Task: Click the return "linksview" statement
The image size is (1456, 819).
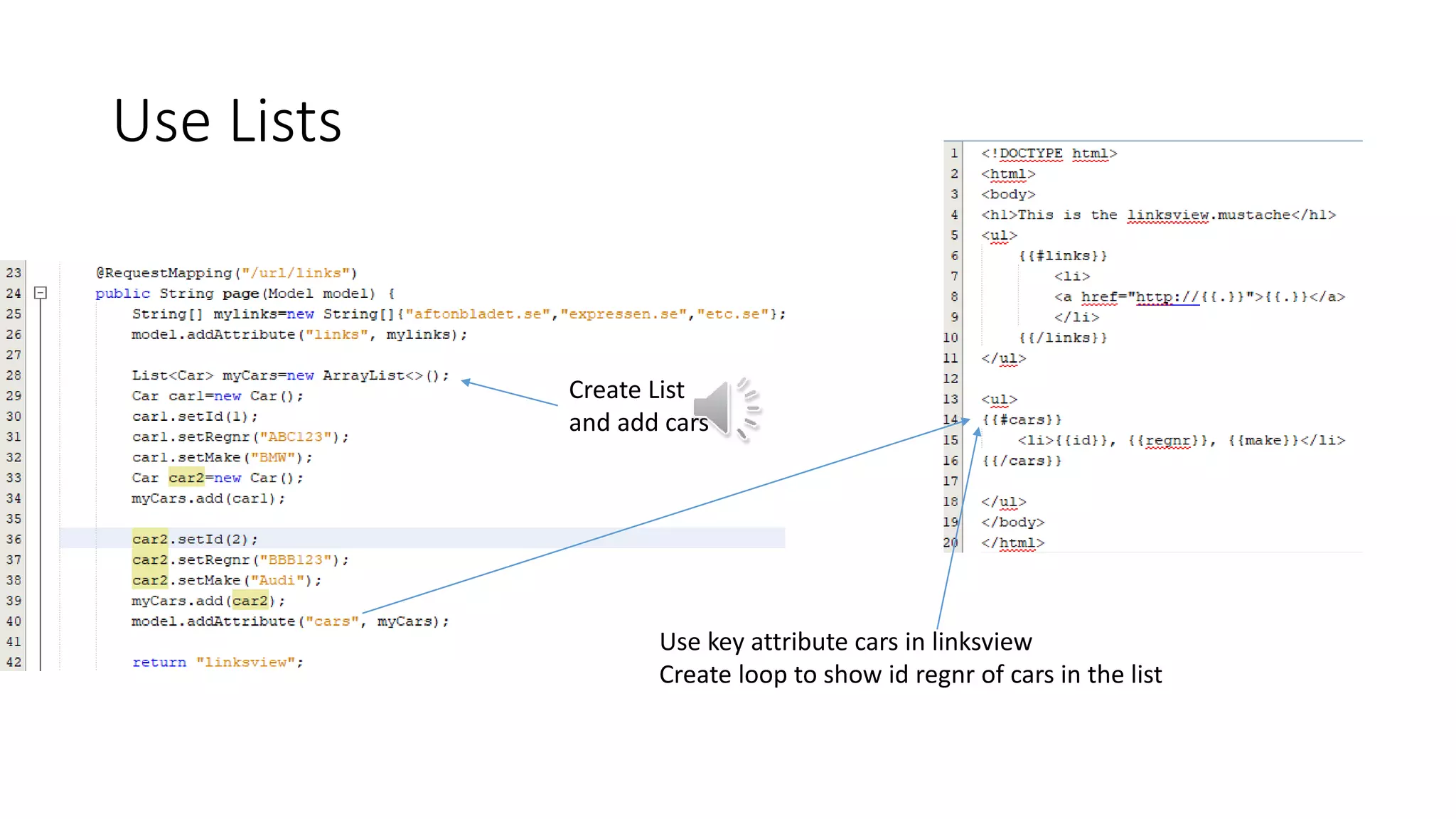Action: point(218,662)
